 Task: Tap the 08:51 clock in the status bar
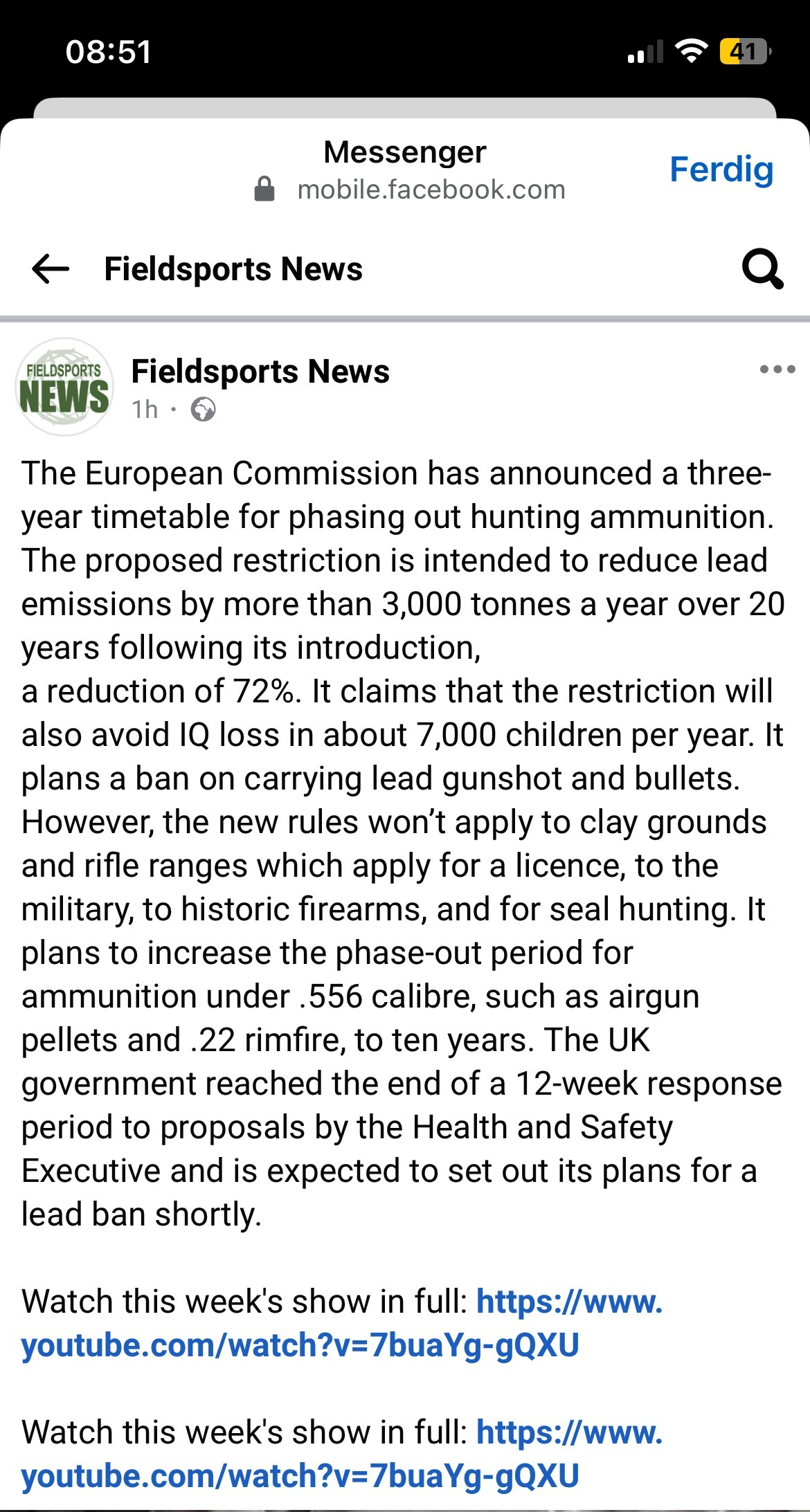(109, 52)
